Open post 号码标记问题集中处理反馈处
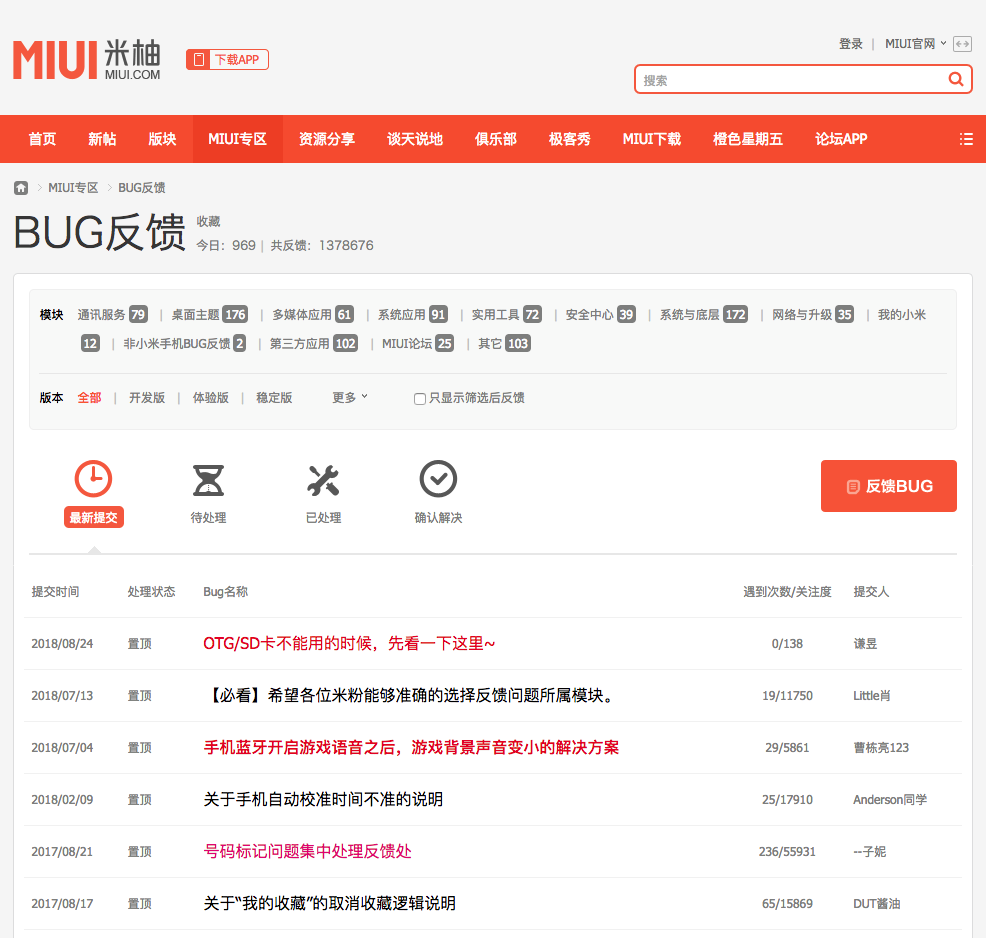 coord(307,851)
